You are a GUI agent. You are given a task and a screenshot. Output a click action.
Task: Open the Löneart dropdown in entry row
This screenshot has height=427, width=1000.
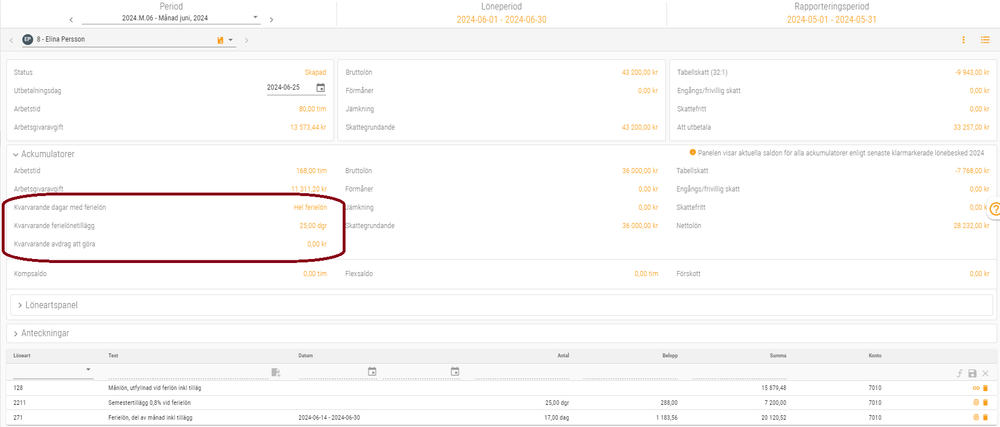pyautogui.click(x=89, y=371)
